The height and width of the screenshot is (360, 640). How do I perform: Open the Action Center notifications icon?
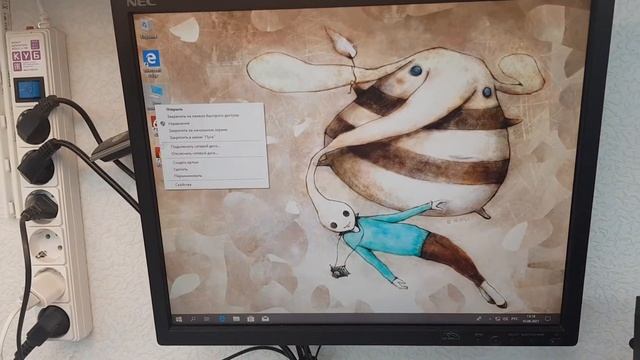[x=548, y=319]
